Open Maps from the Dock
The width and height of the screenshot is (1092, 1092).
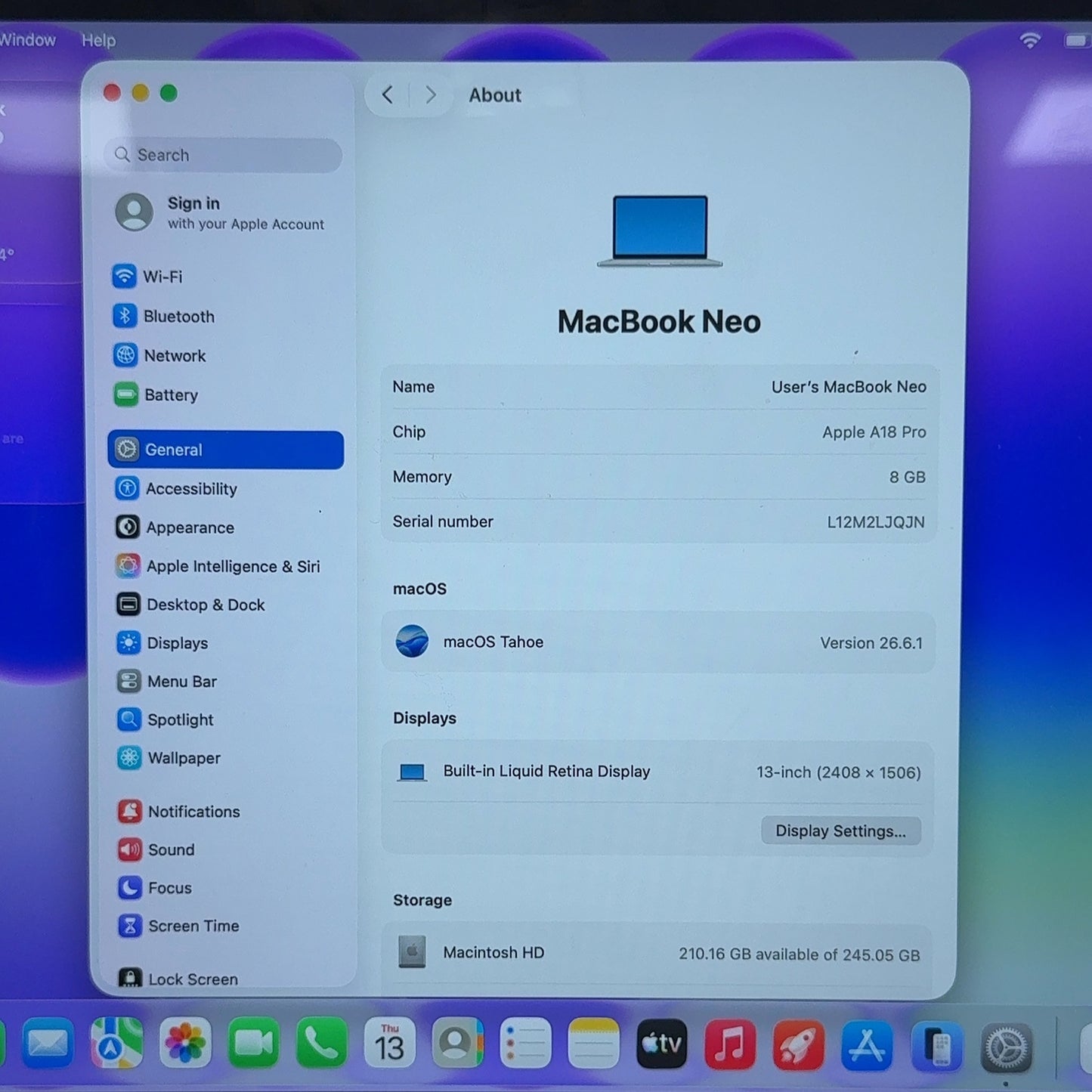pos(116,1044)
